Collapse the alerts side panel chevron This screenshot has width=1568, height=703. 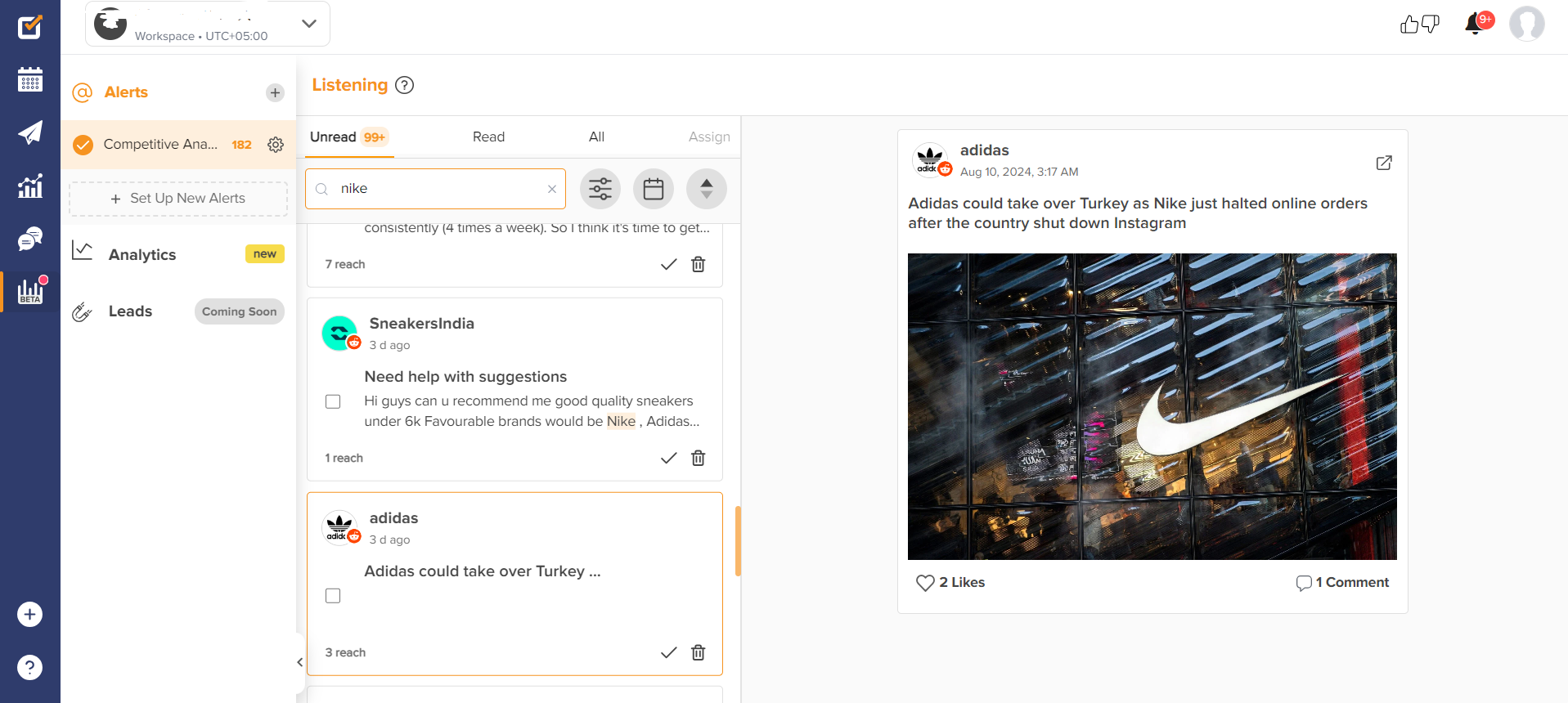[299, 662]
